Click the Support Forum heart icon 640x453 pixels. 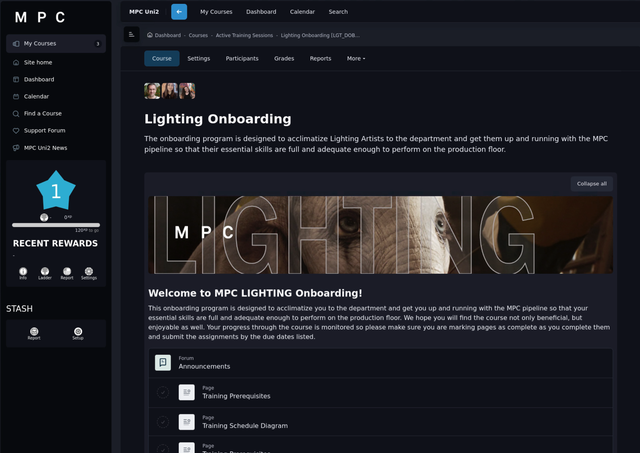pyautogui.click(x=16, y=131)
